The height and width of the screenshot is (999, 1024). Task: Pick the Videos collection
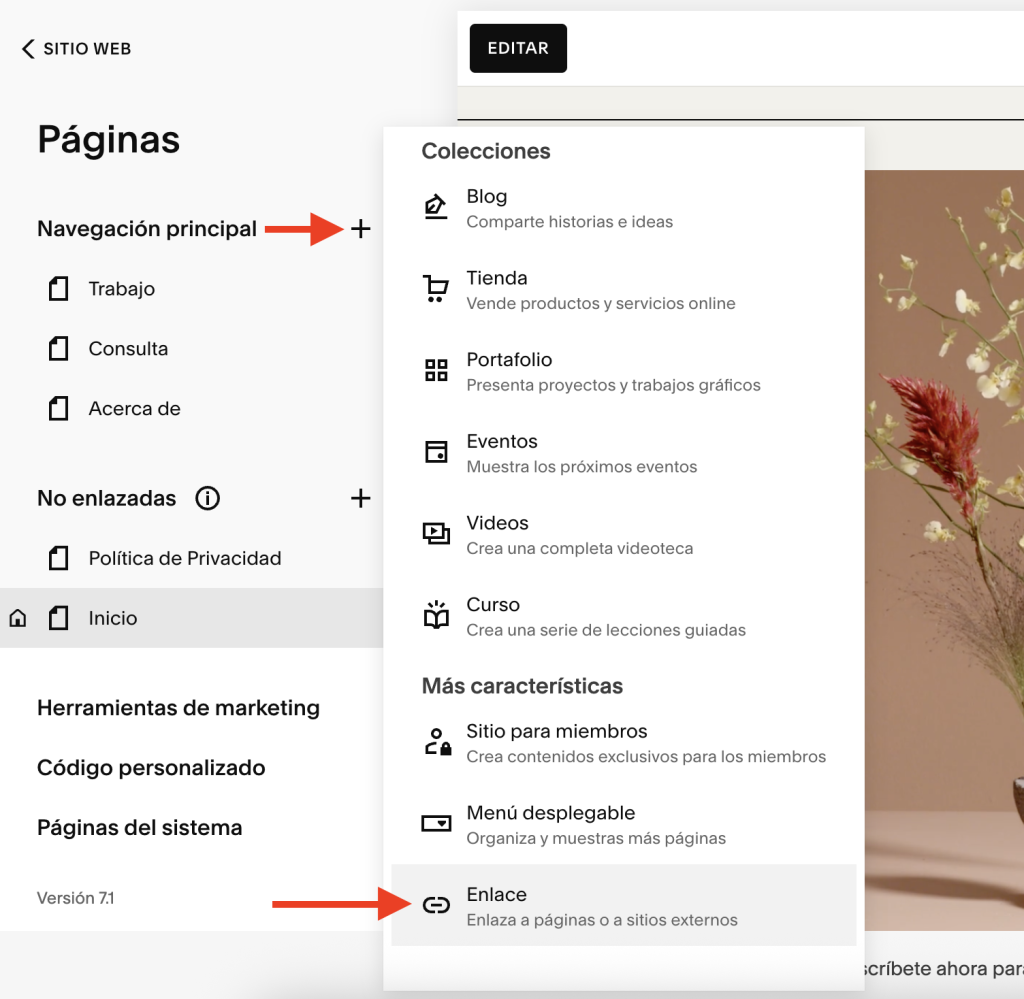pos(623,535)
